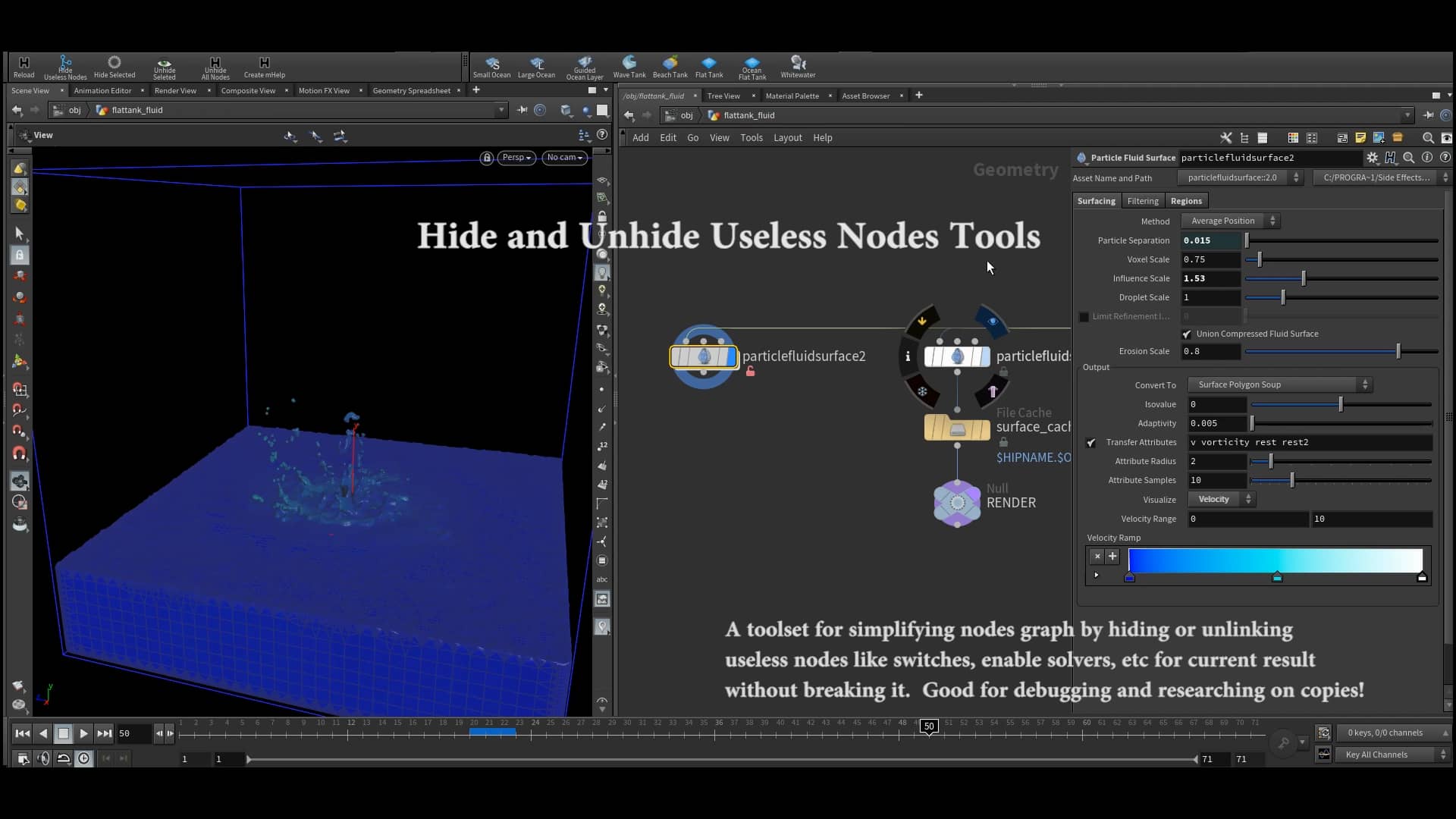This screenshot has width=1456, height=819.
Task: Click the Unhide All Nodes shelf icon
Action: [215, 66]
